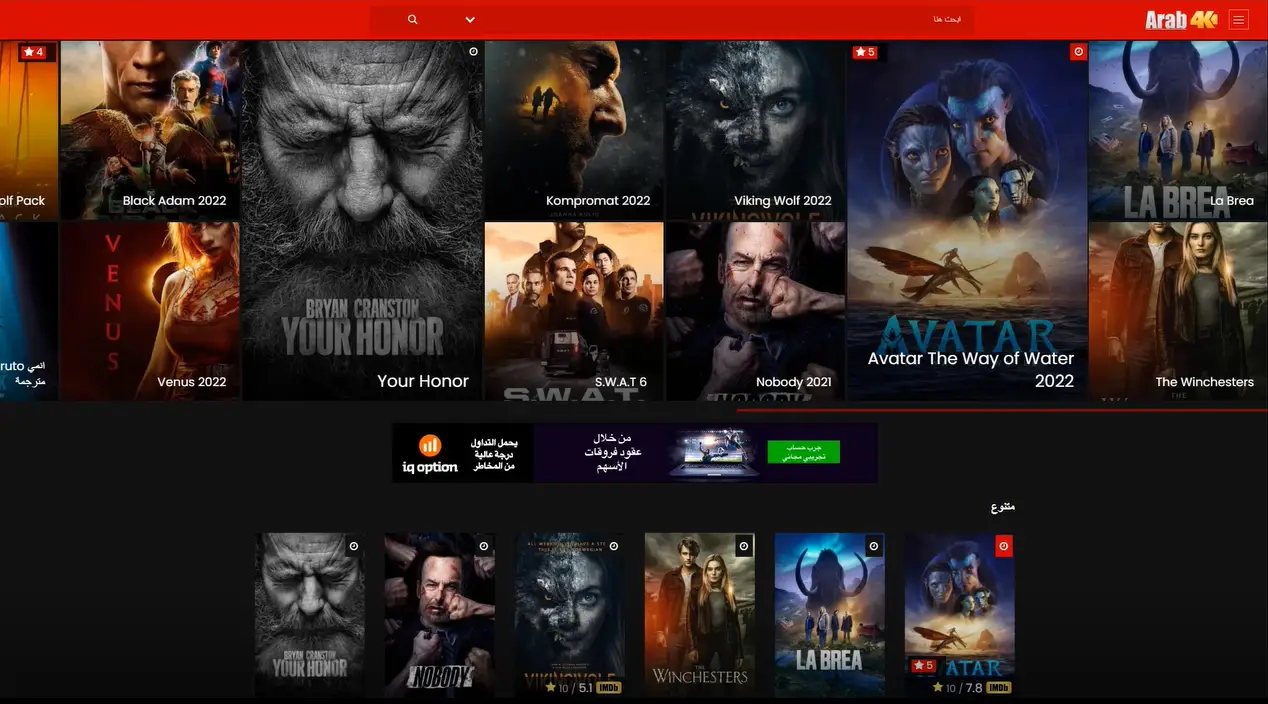Click the clock icon on the bottom-row Your Honor poster

353,546
